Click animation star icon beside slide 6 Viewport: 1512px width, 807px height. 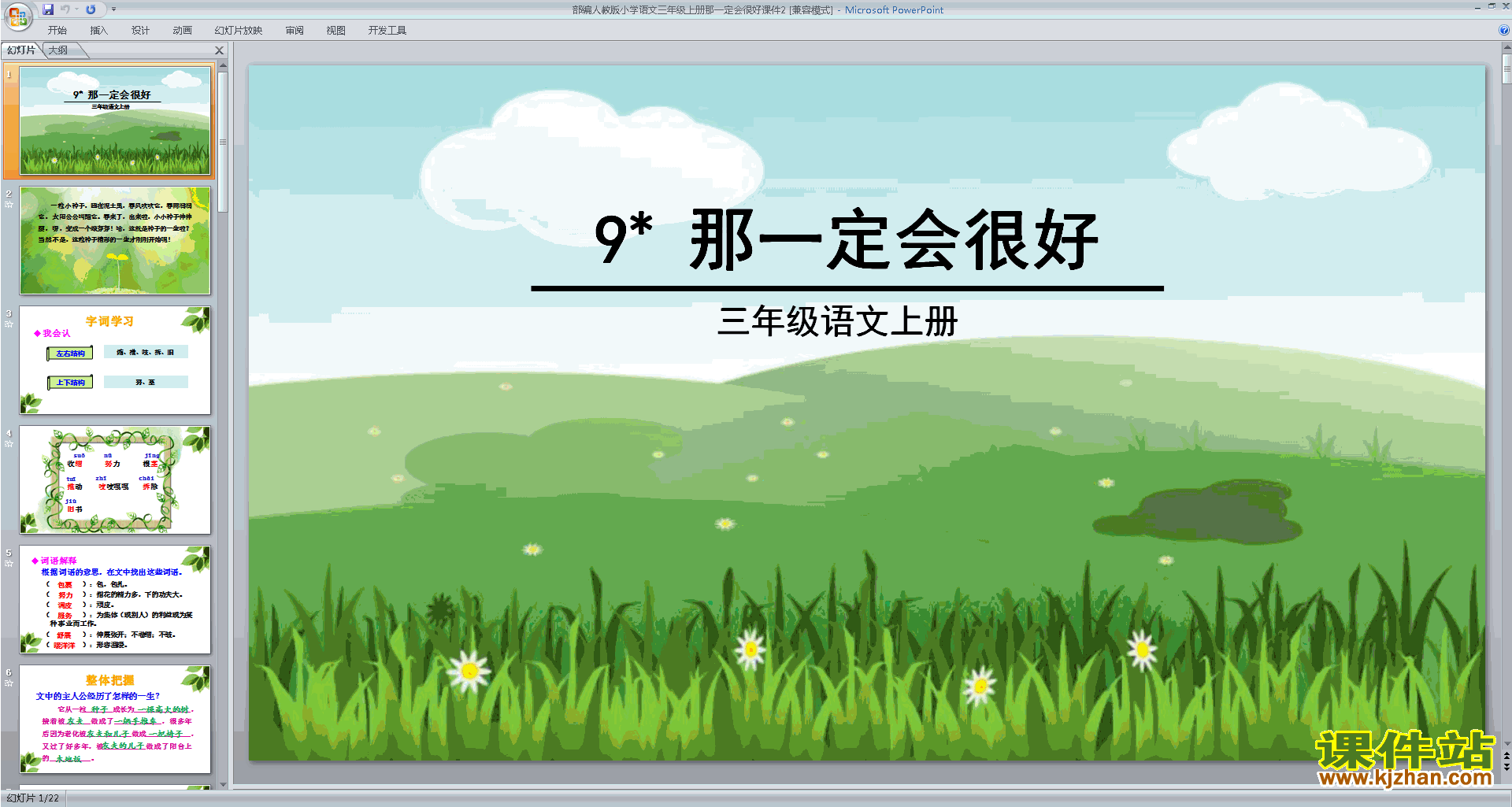pos(9,683)
